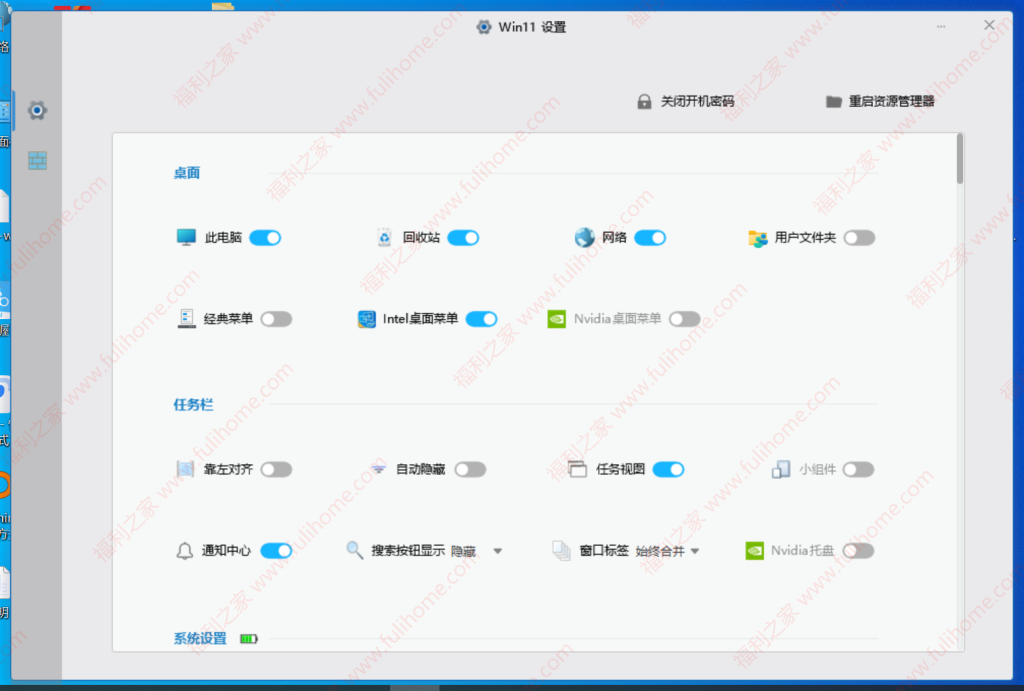Click the Nvidia 桌面菜单 green icon

click(x=556, y=318)
